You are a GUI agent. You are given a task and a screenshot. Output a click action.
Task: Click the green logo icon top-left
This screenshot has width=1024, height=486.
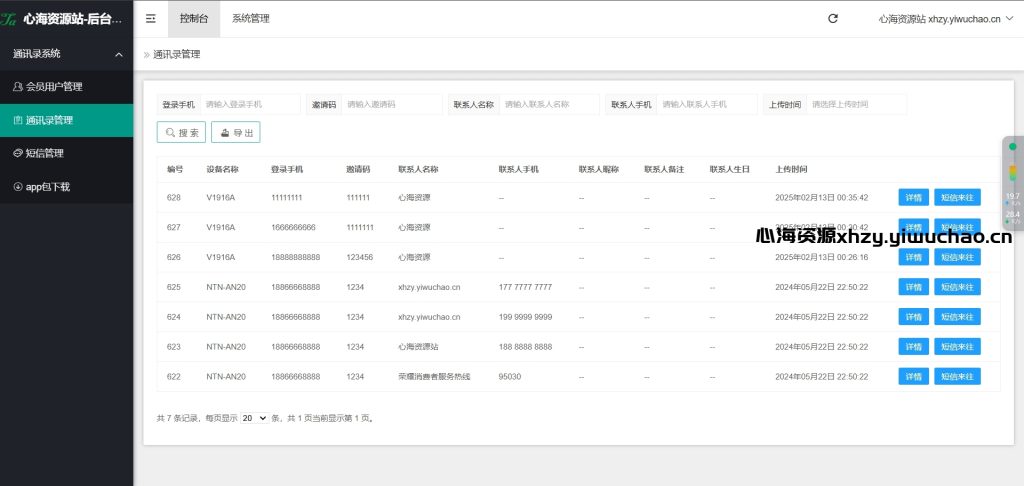8,20
